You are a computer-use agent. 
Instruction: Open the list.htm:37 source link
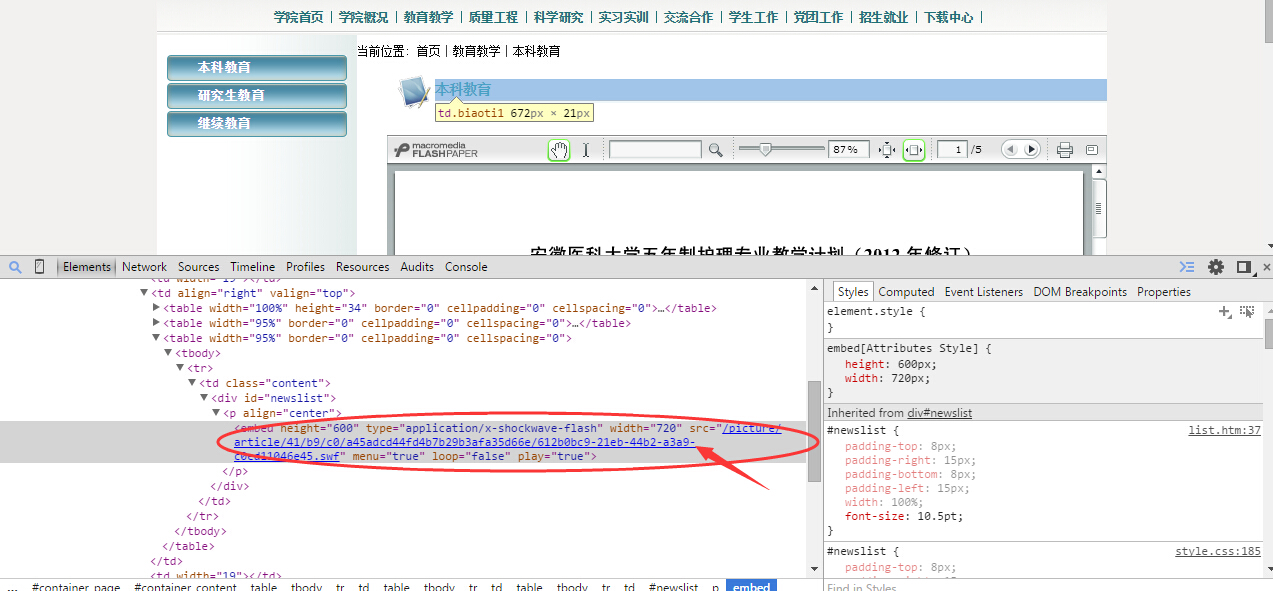point(1224,430)
